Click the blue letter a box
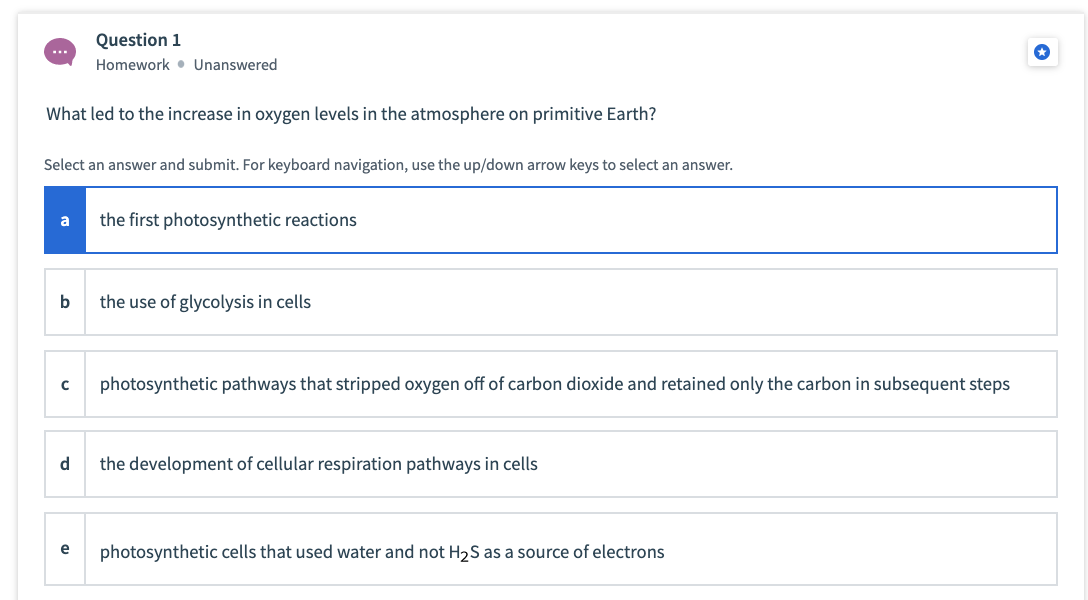1088x600 pixels. pyautogui.click(x=64, y=220)
